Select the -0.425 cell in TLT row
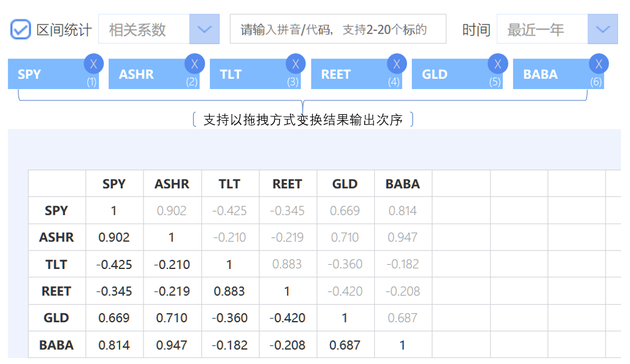Viewport: 630px width, 364px height. point(114,264)
